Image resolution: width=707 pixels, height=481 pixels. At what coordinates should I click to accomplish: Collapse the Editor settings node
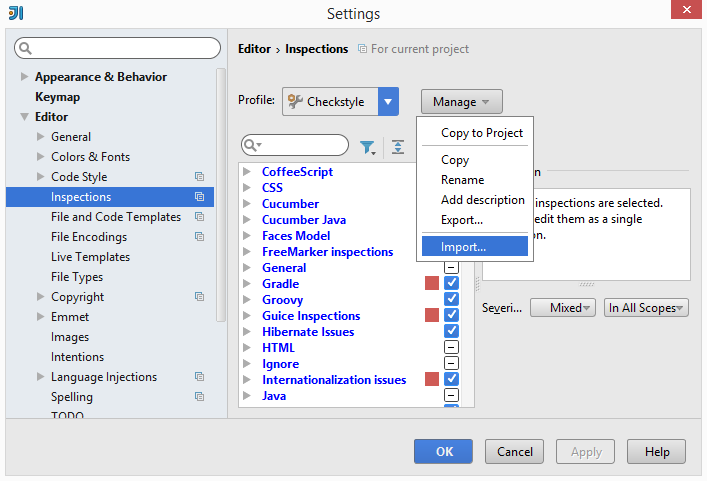click(x=24, y=117)
